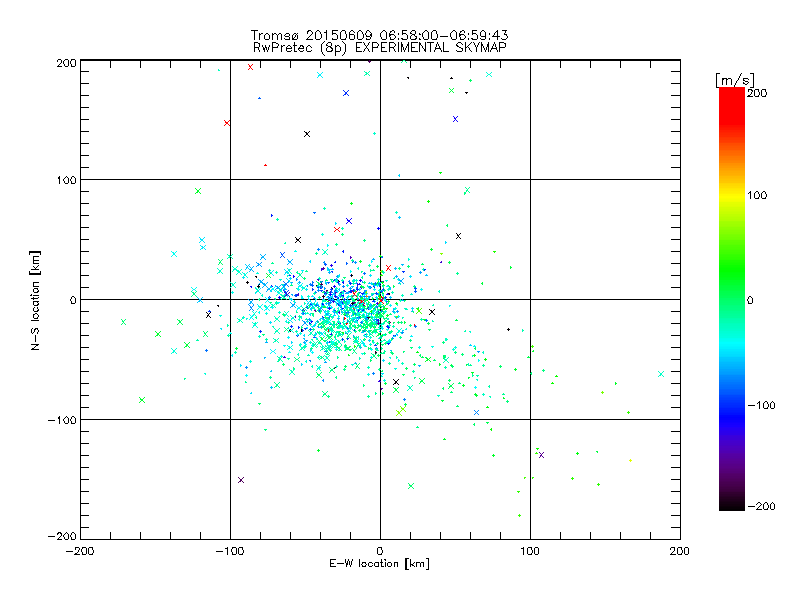Select the green X marker at far left near -171 km
This screenshot has width=800, height=600.
[x=123, y=322]
